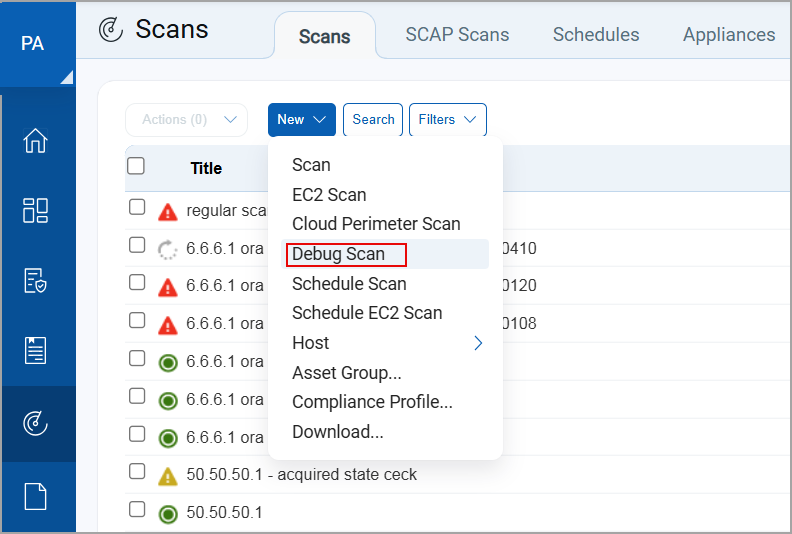Click the Search button

[373, 120]
